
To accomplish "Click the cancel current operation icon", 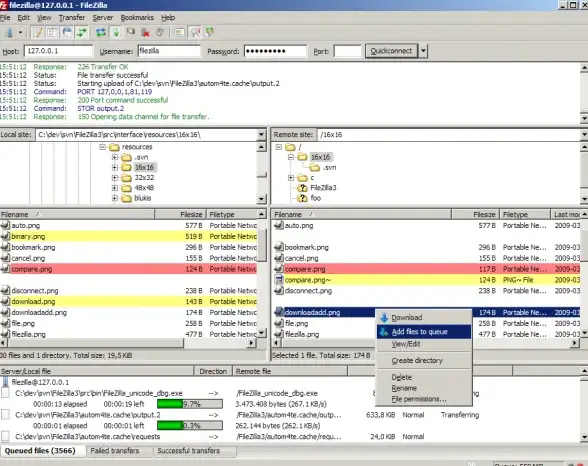I will coord(130,33).
